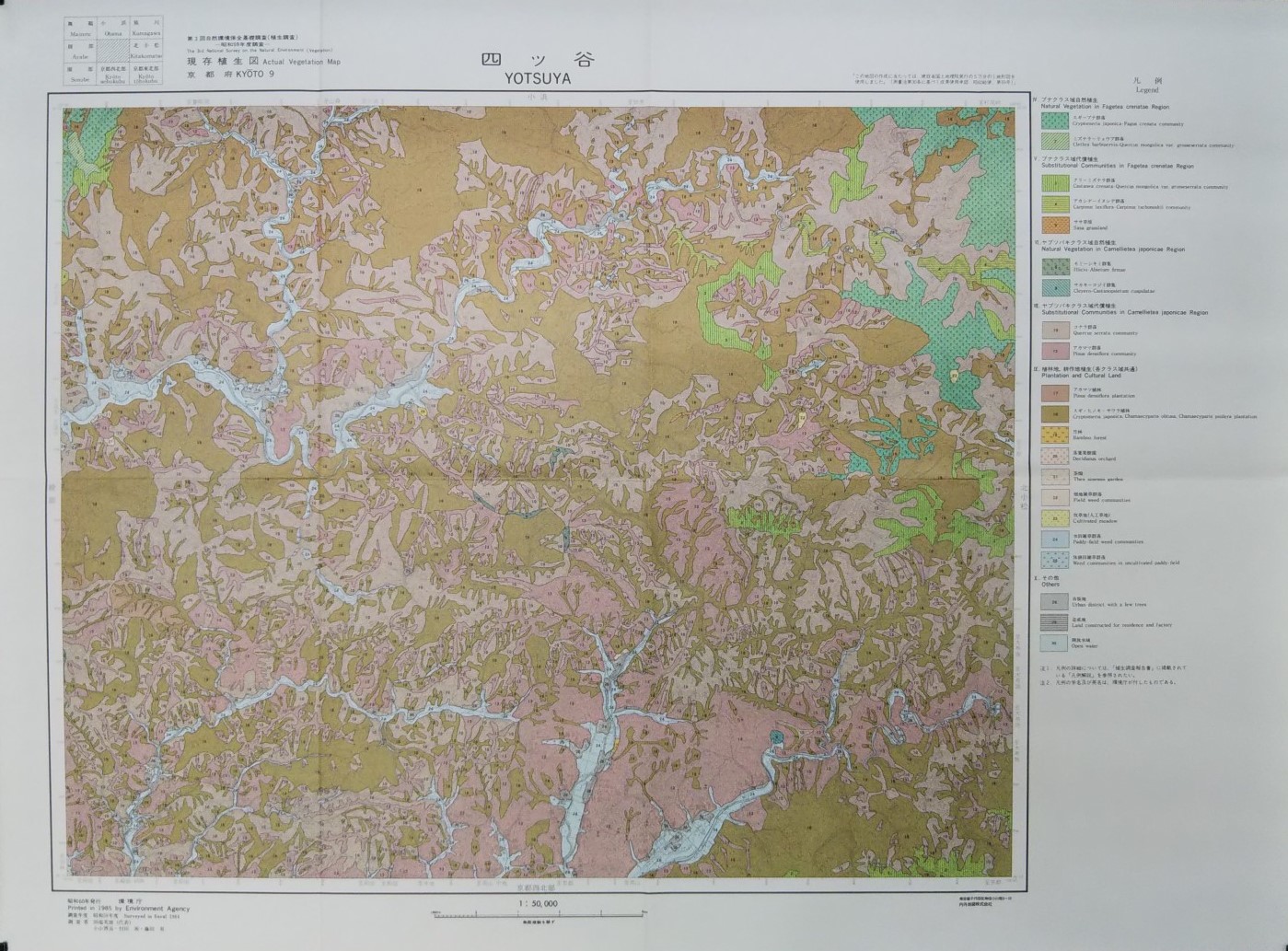This screenshot has height=951, width=1288.
Task: Click the Sonobe cell in the index grid
Action: point(80,74)
